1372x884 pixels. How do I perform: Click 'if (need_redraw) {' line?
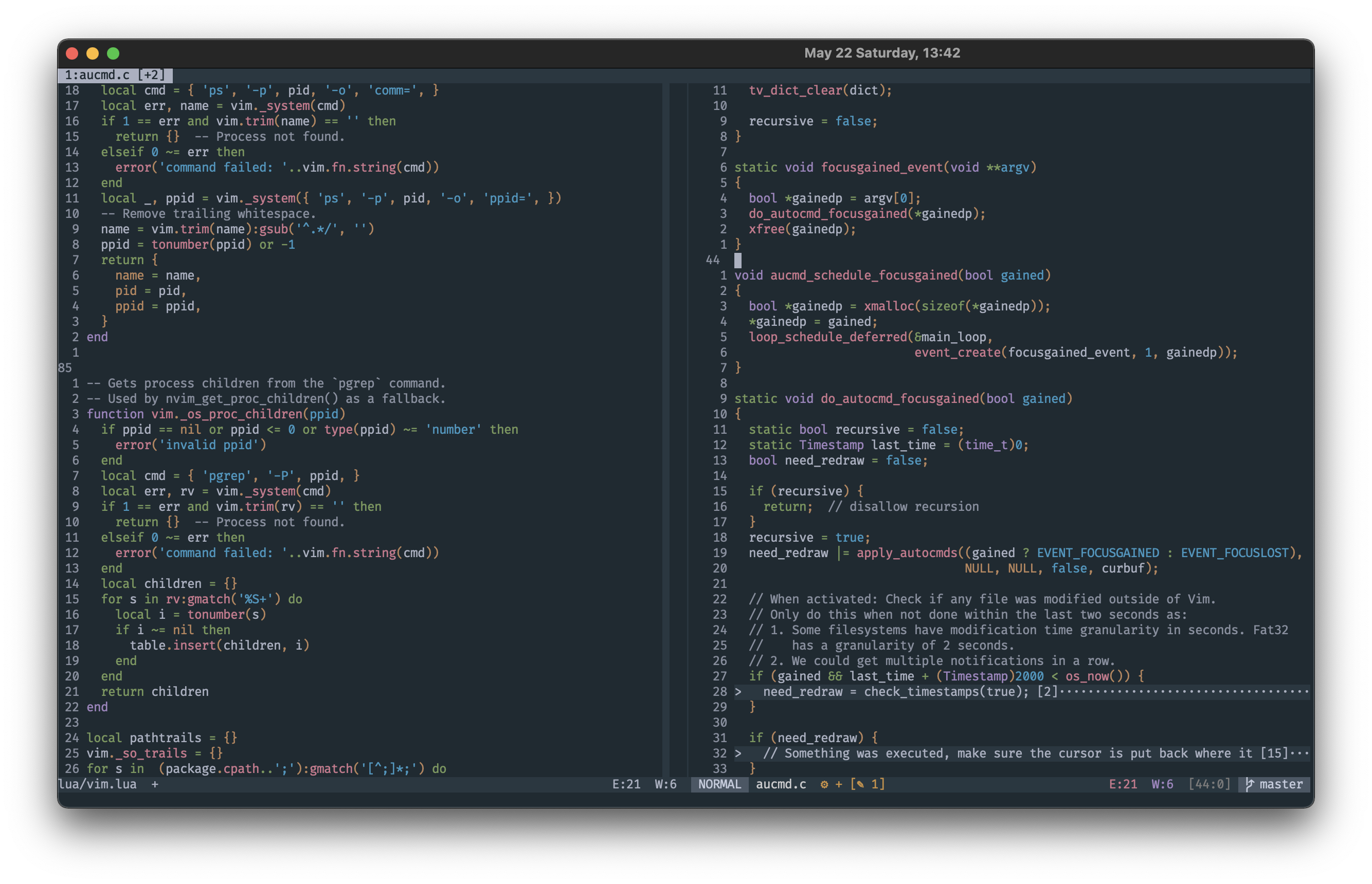point(813,738)
